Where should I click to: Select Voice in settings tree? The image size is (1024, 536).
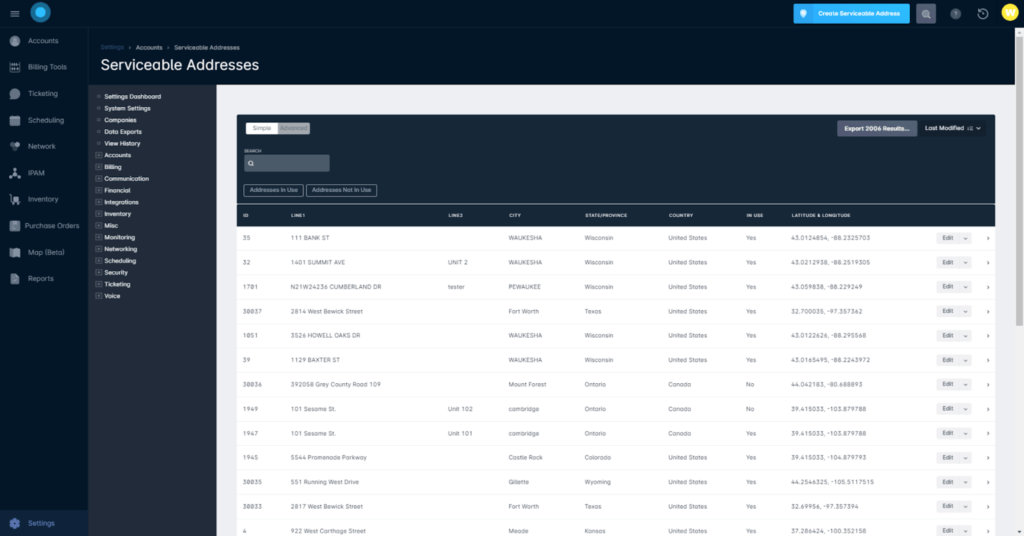[x=112, y=296]
